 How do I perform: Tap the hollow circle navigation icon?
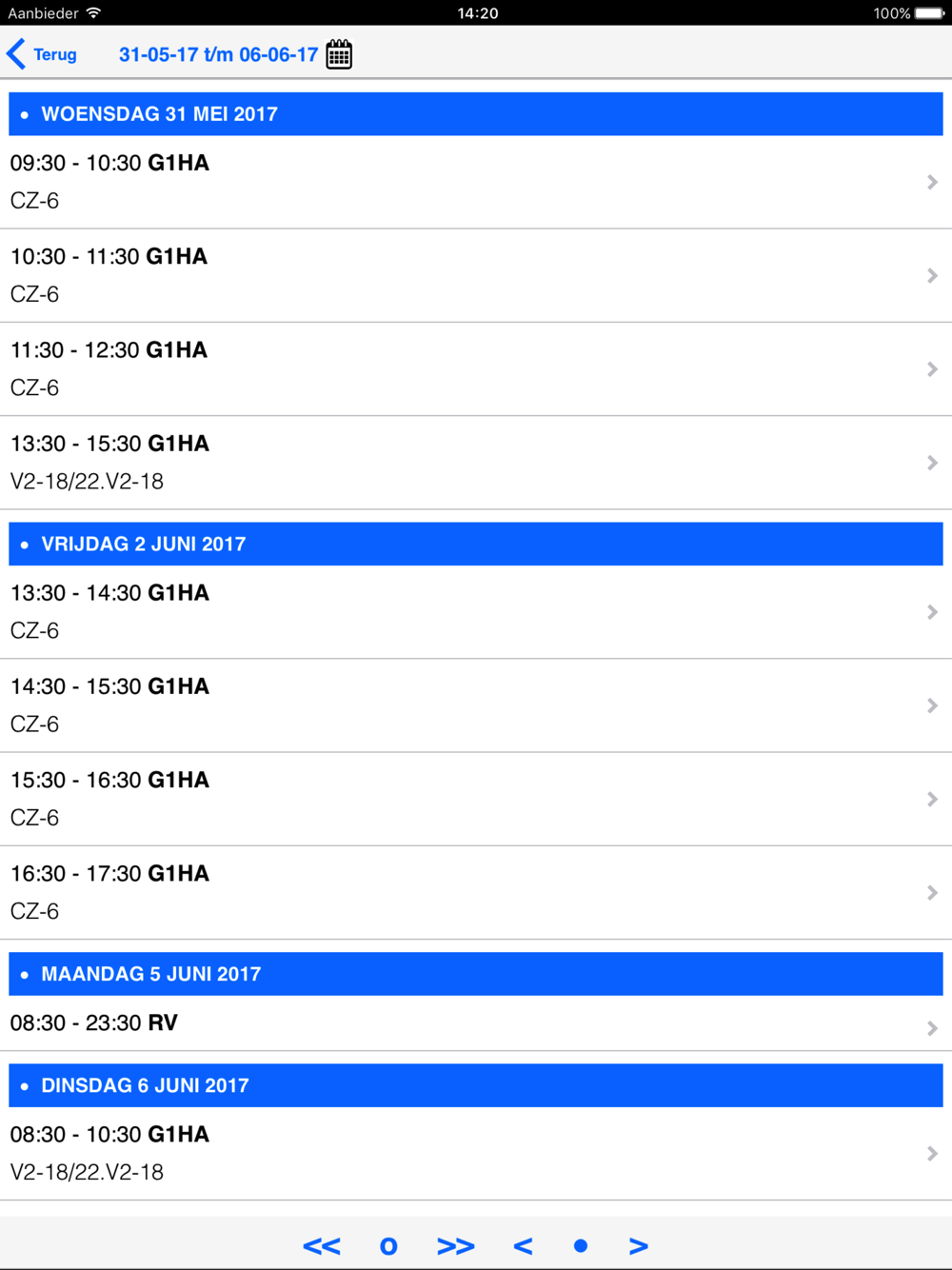(x=388, y=1245)
